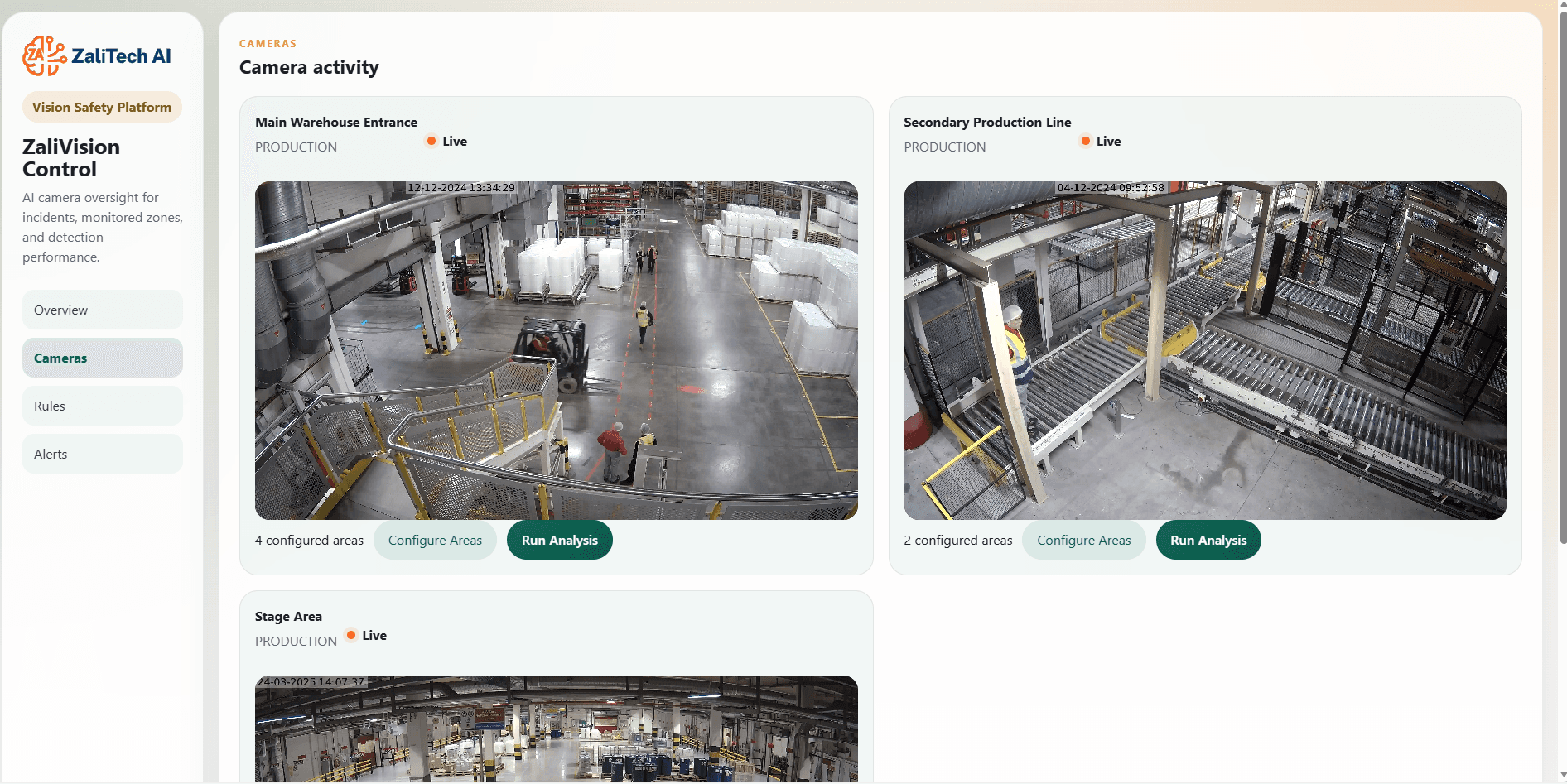Go to the Rules section
The width and height of the screenshot is (1567, 784).
[103, 406]
